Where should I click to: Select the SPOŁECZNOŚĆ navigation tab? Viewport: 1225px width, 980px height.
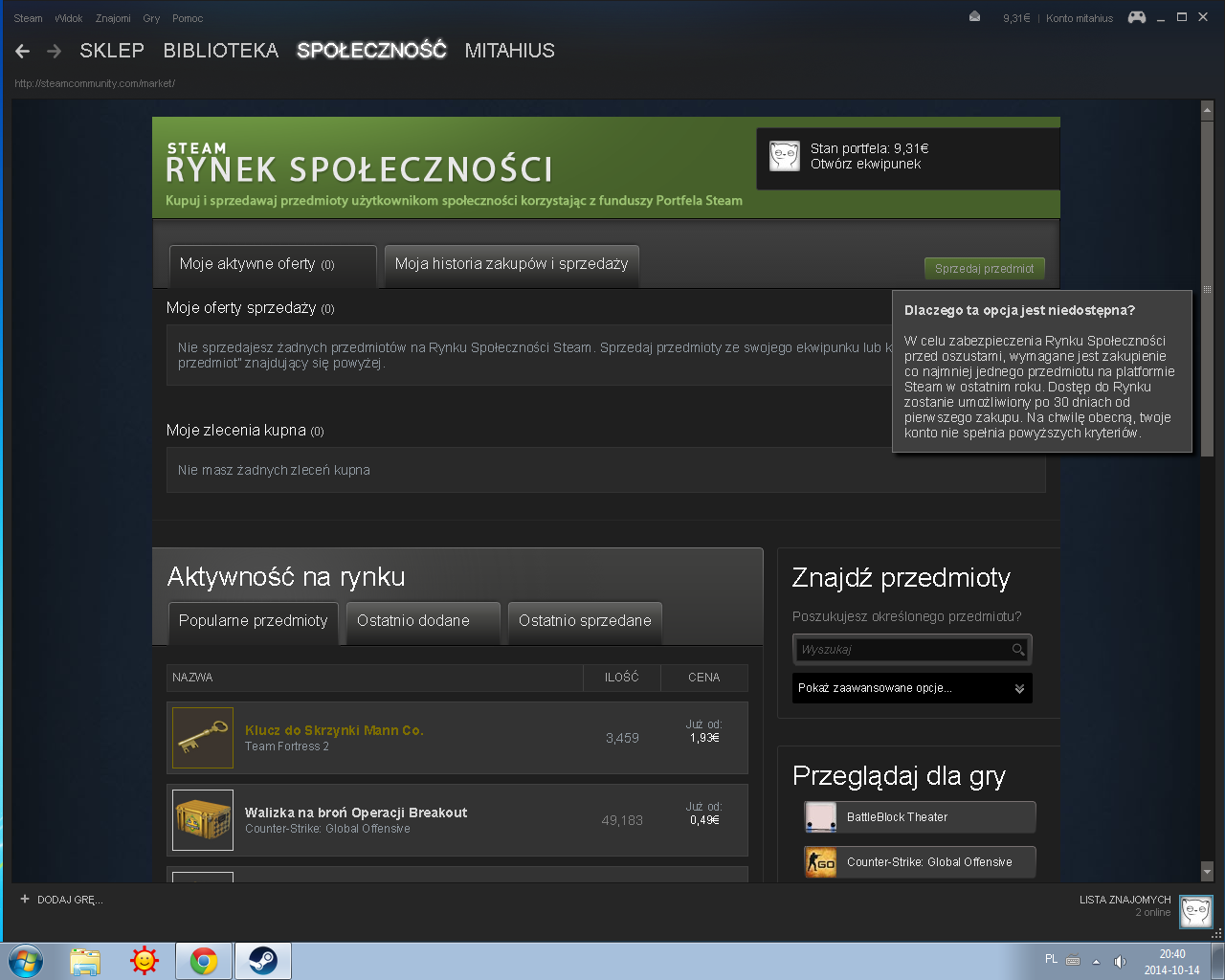(x=371, y=51)
